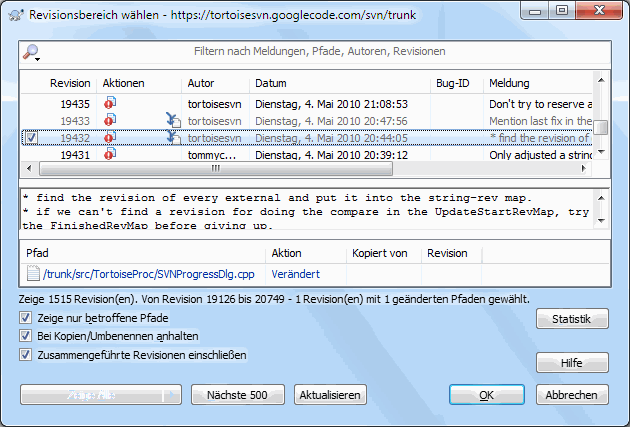Click modified action icon of revision 19432

(110, 137)
